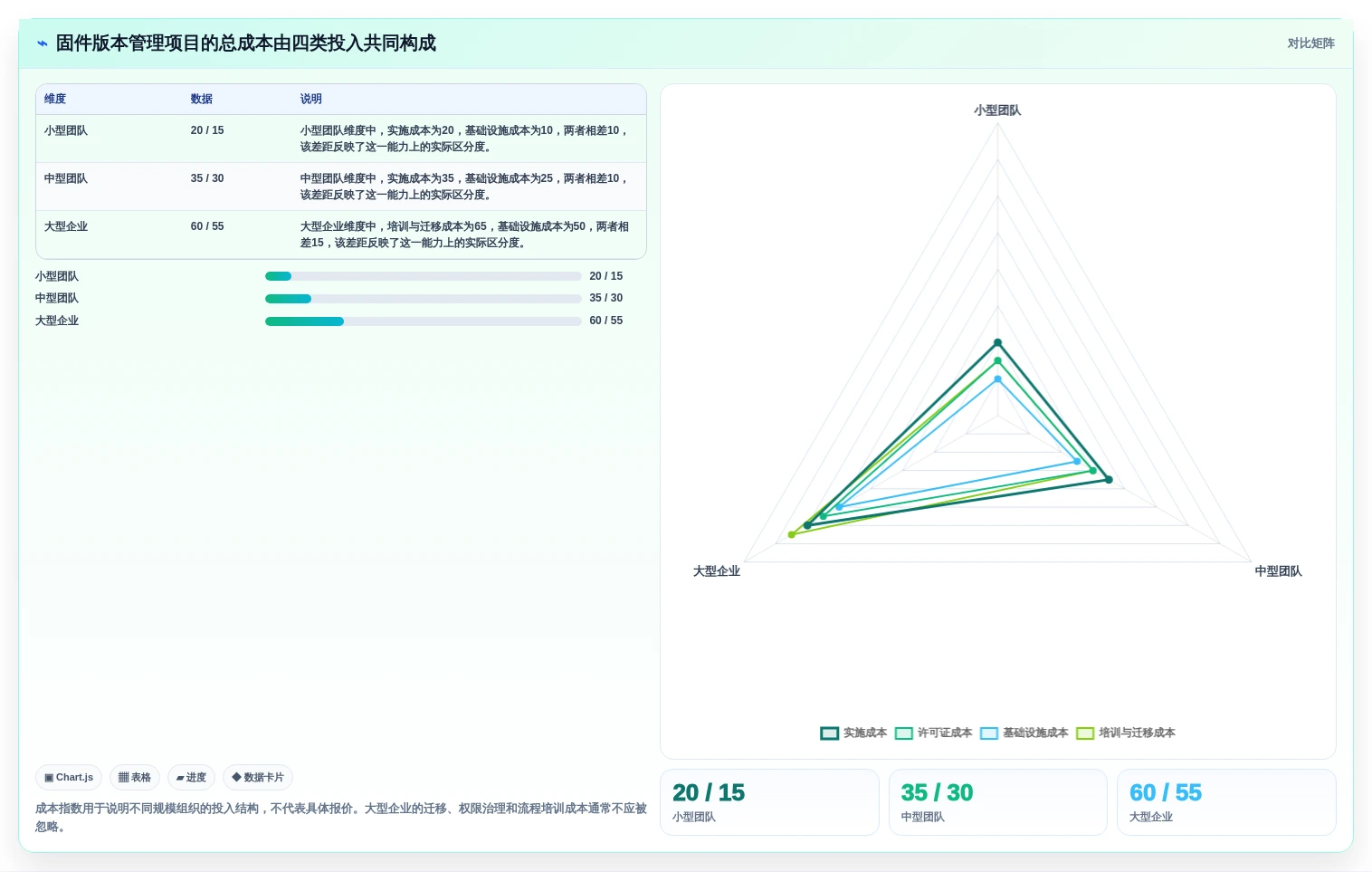Viewport: 1372px width, 872px height.
Task: Click the 进度 tag chip
Action: pos(191,778)
